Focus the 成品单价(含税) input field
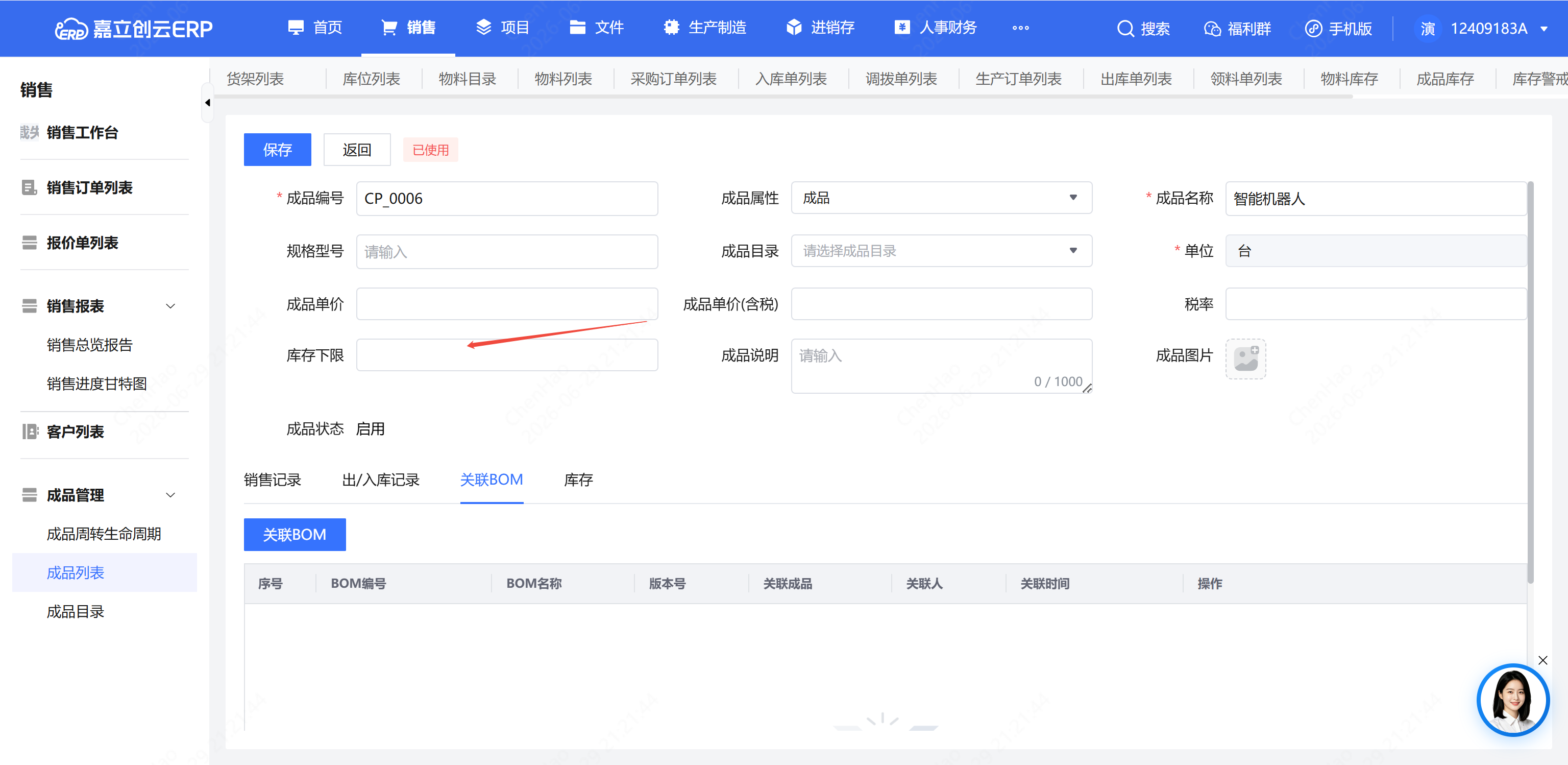 point(941,304)
